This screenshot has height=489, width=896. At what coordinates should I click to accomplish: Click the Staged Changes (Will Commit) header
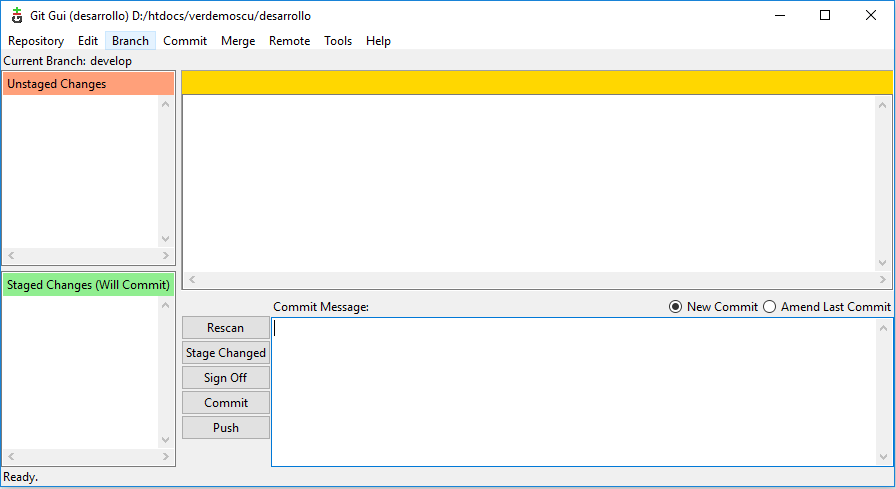coord(89,284)
